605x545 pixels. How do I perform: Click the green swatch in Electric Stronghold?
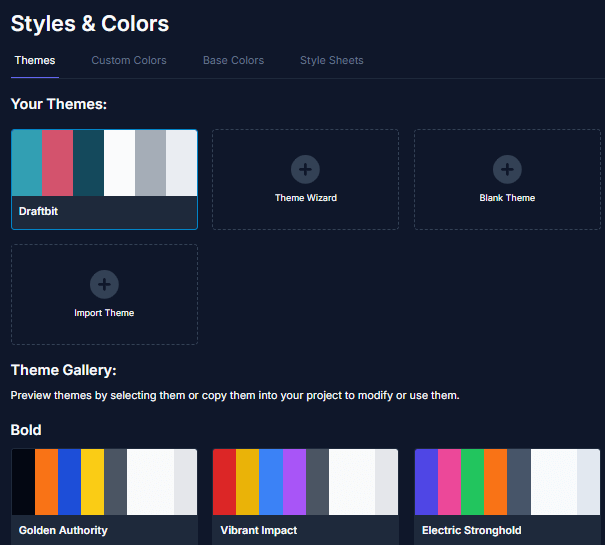point(473,482)
